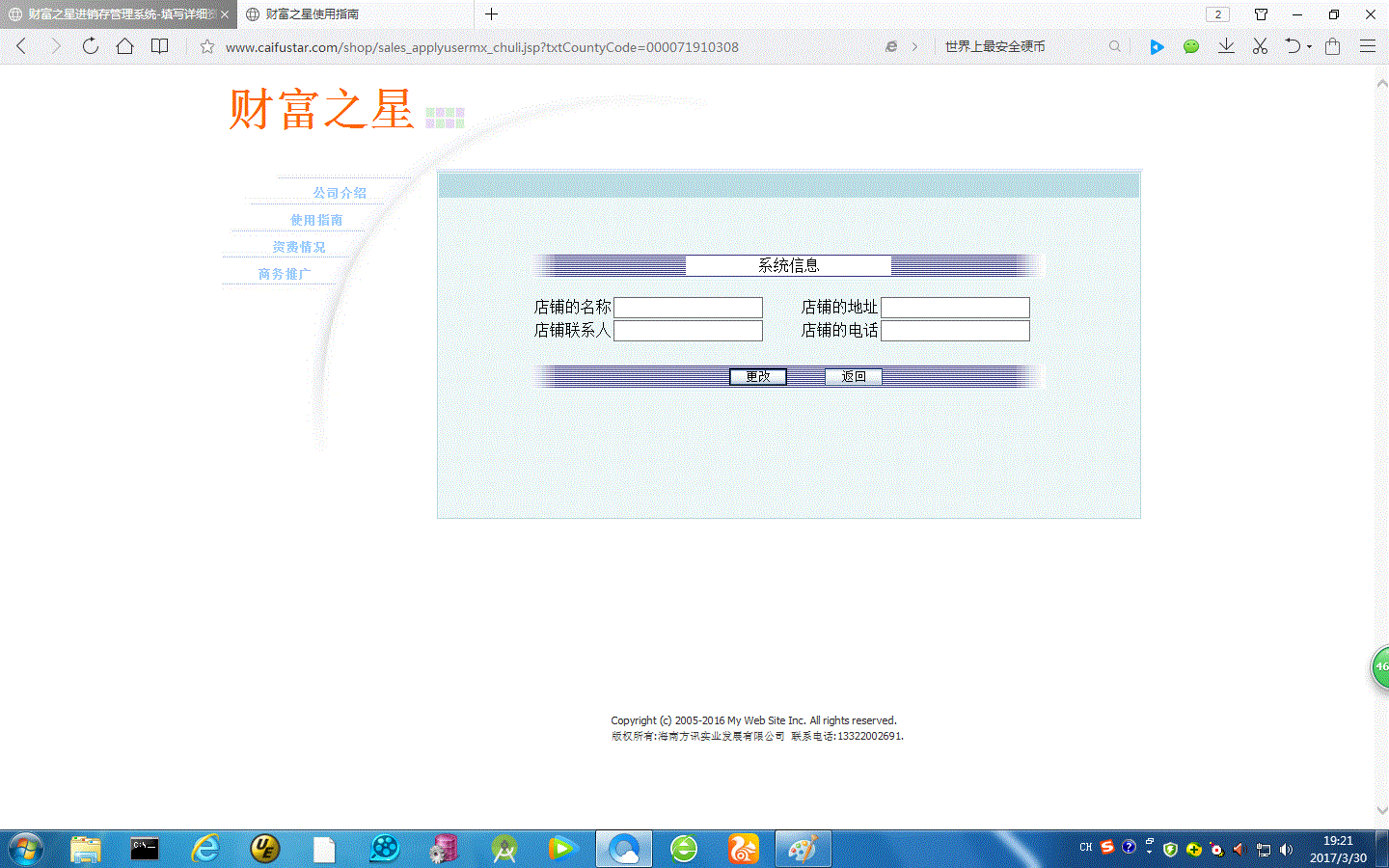Open the downloads arrow icon
Viewport: 1389px width, 868px height.
pyautogui.click(x=1226, y=46)
